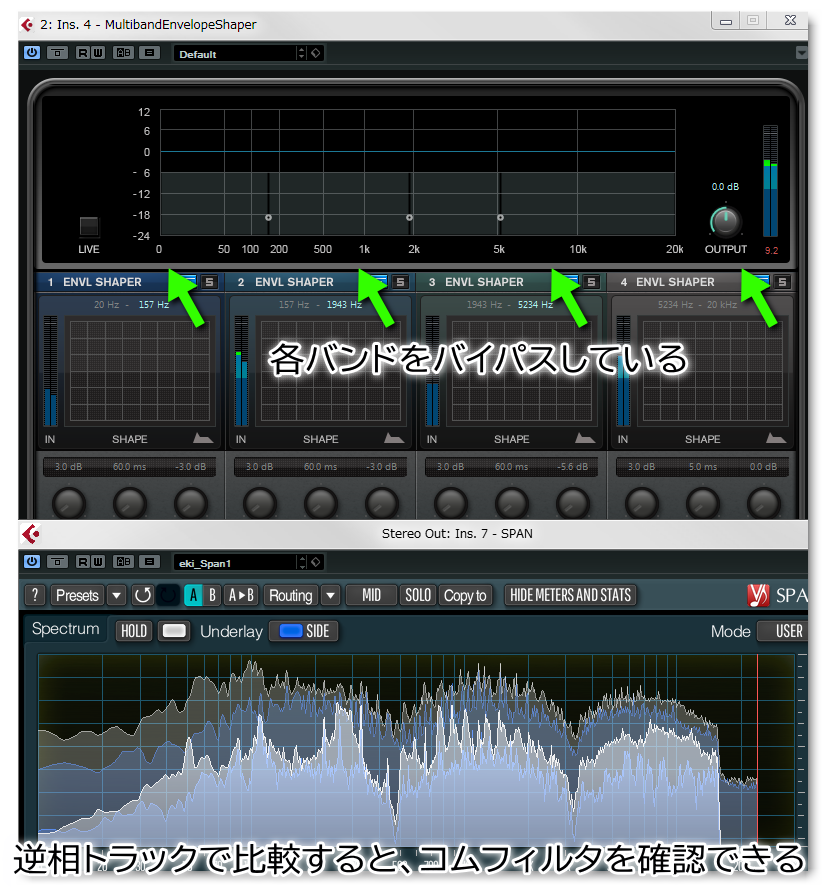Click SPAN Copy to button
The image size is (831, 894).
[465, 595]
